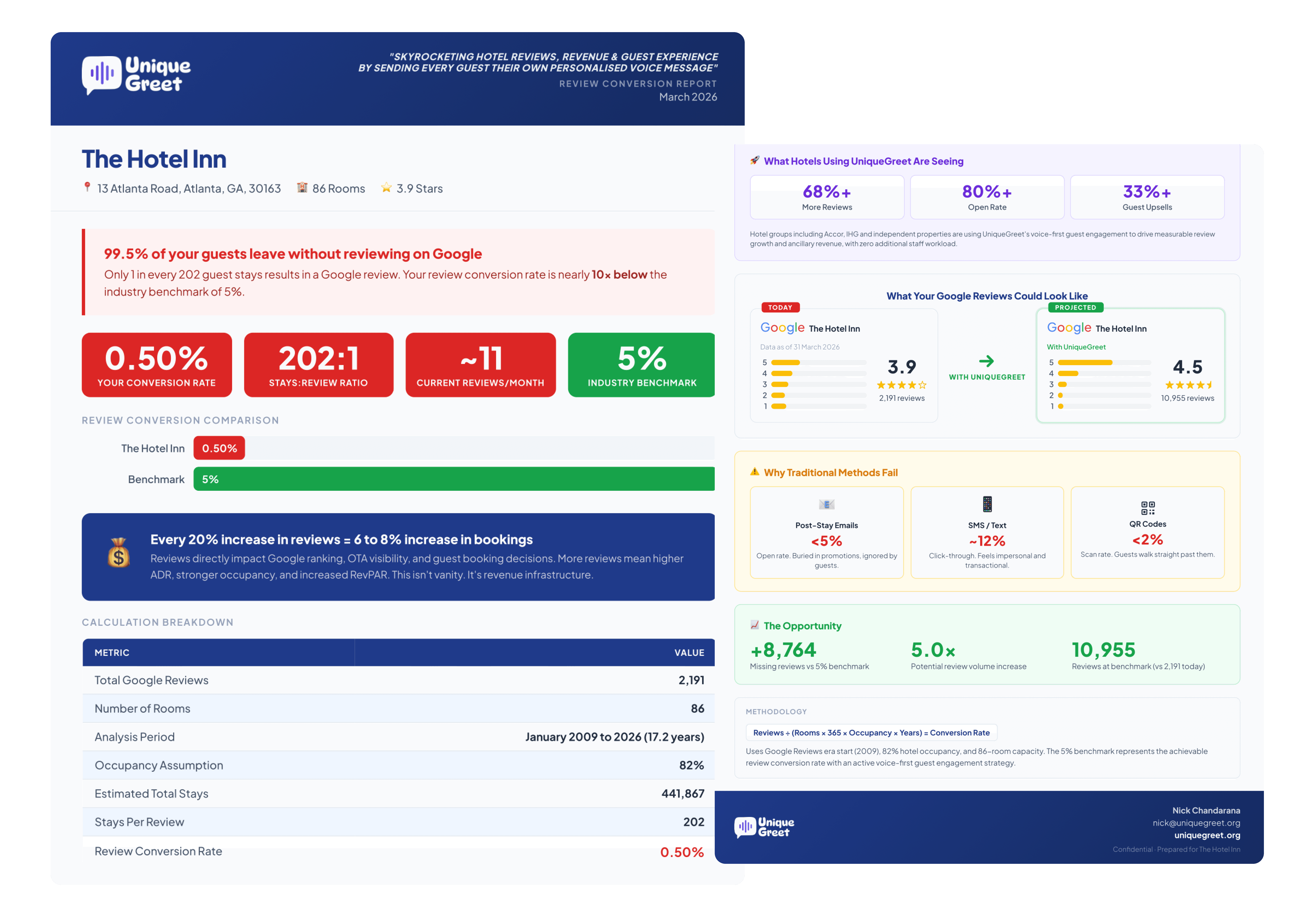Click the star icon beside 3.9 Stars
This screenshot has width=1316, height=917.
[x=386, y=188]
